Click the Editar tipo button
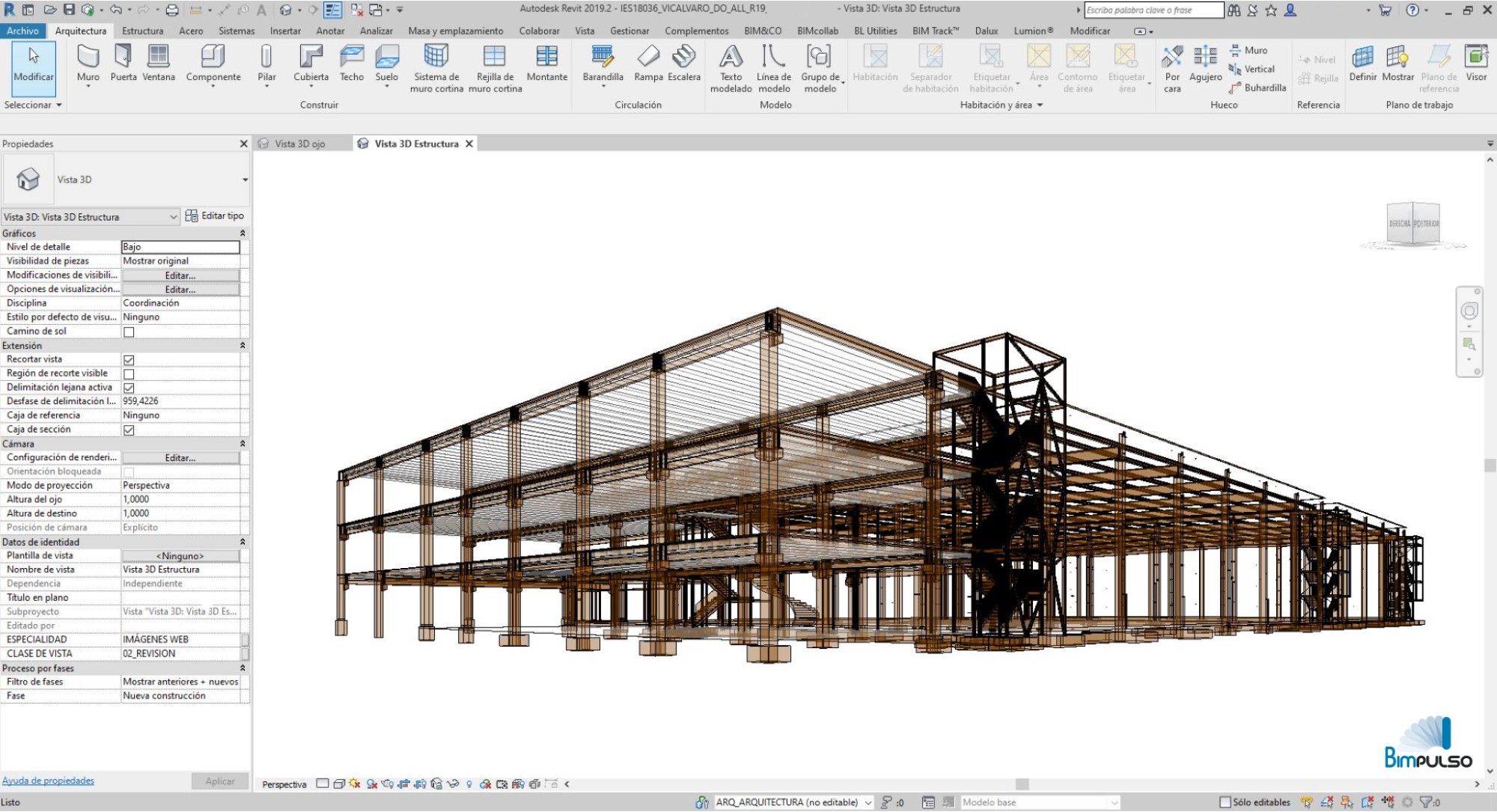Screen dimensions: 1497x812 215,216
